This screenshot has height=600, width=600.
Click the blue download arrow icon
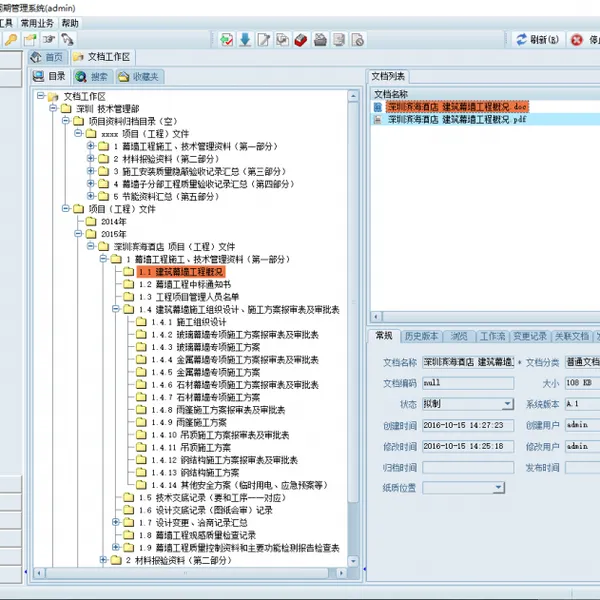(245, 40)
